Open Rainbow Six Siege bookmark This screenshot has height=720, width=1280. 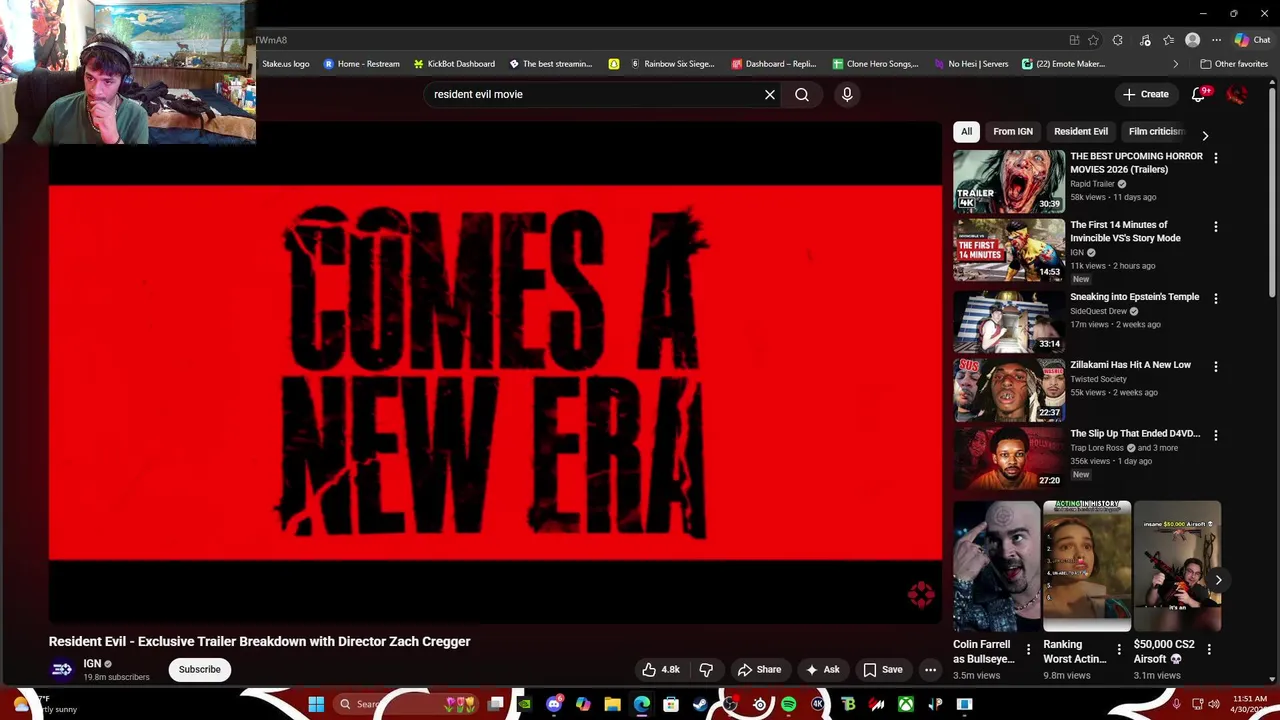(673, 64)
